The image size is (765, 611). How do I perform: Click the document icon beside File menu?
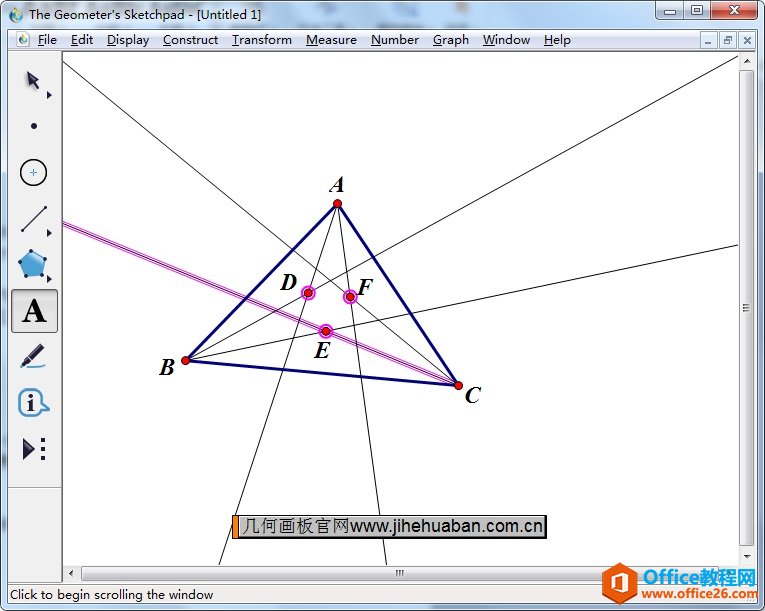tap(22, 40)
